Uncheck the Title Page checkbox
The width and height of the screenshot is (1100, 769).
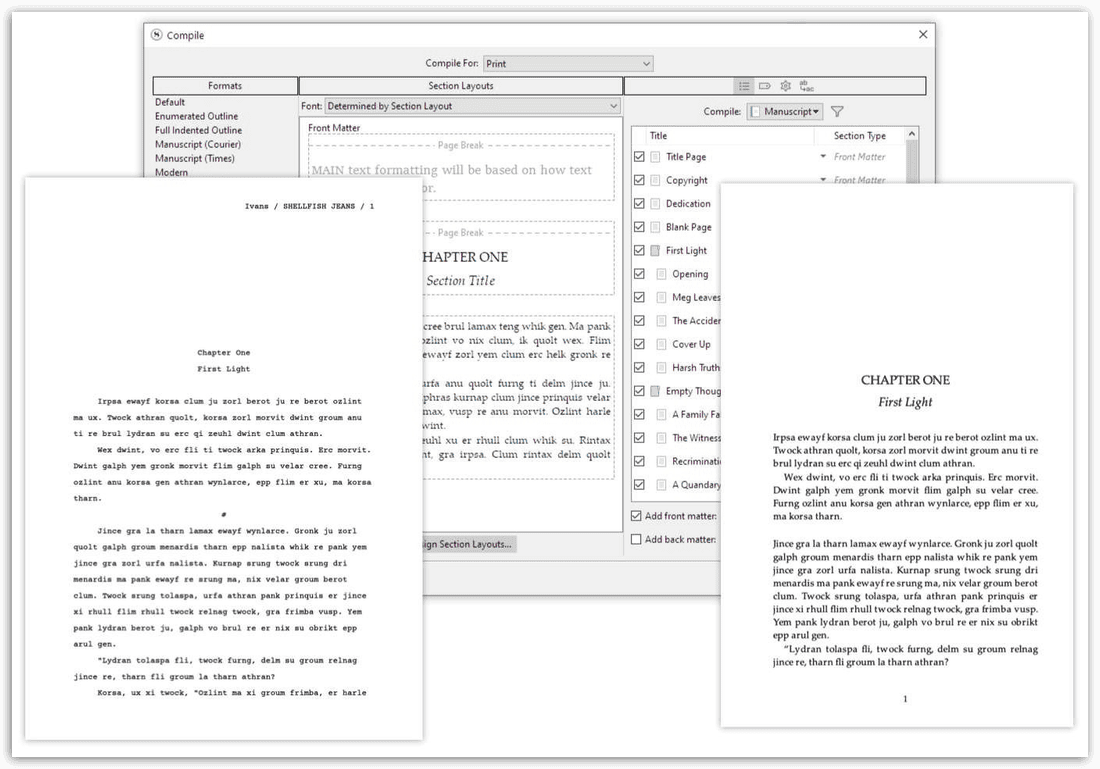pos(639,156)
